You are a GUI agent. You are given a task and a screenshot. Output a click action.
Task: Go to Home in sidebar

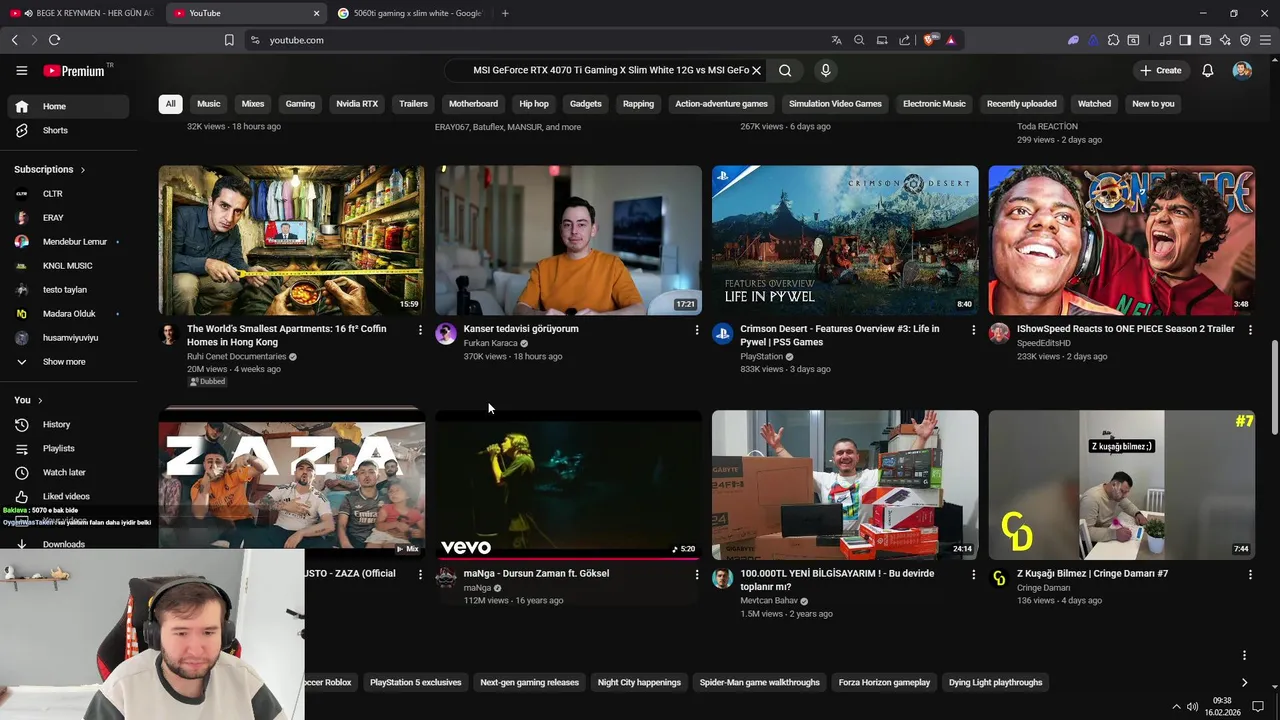70,106
